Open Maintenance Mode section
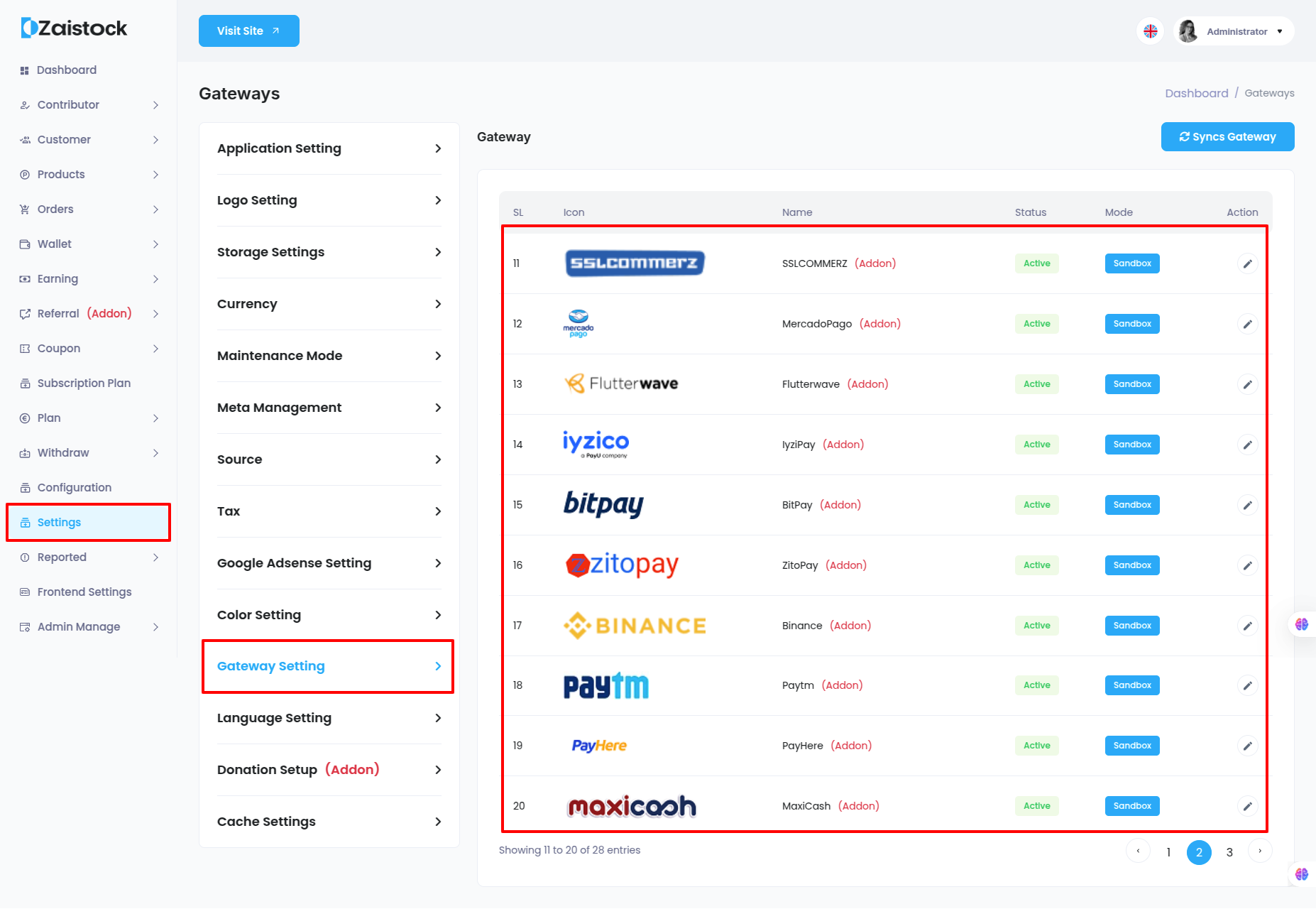 pos(329,356)
